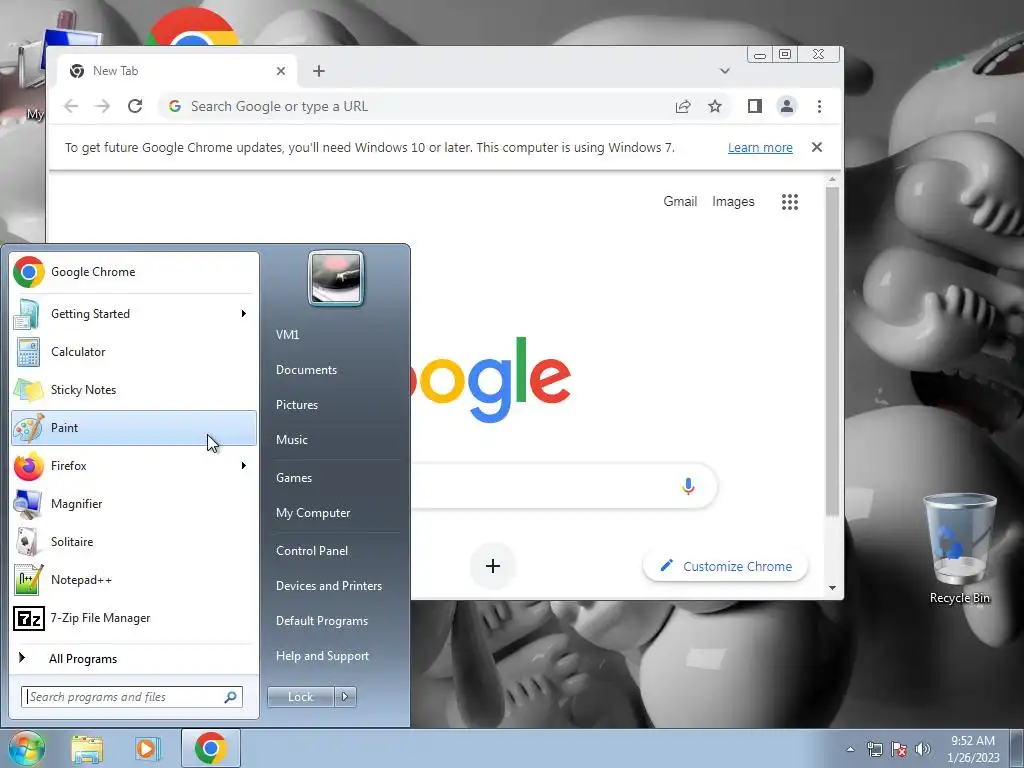The image size is (1024, 768).
Task: Open Gmail link
Action: pyautogui.click(x=680, y=202)
